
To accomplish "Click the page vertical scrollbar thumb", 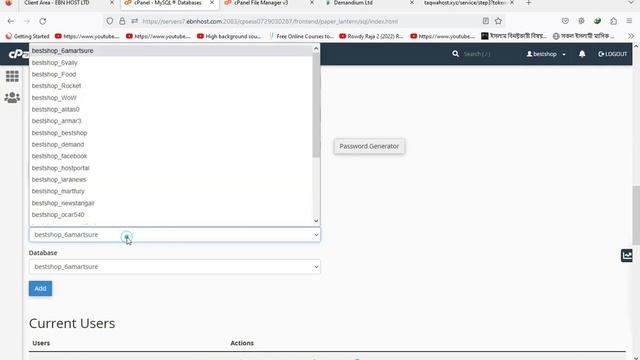I will click(636, 215).
